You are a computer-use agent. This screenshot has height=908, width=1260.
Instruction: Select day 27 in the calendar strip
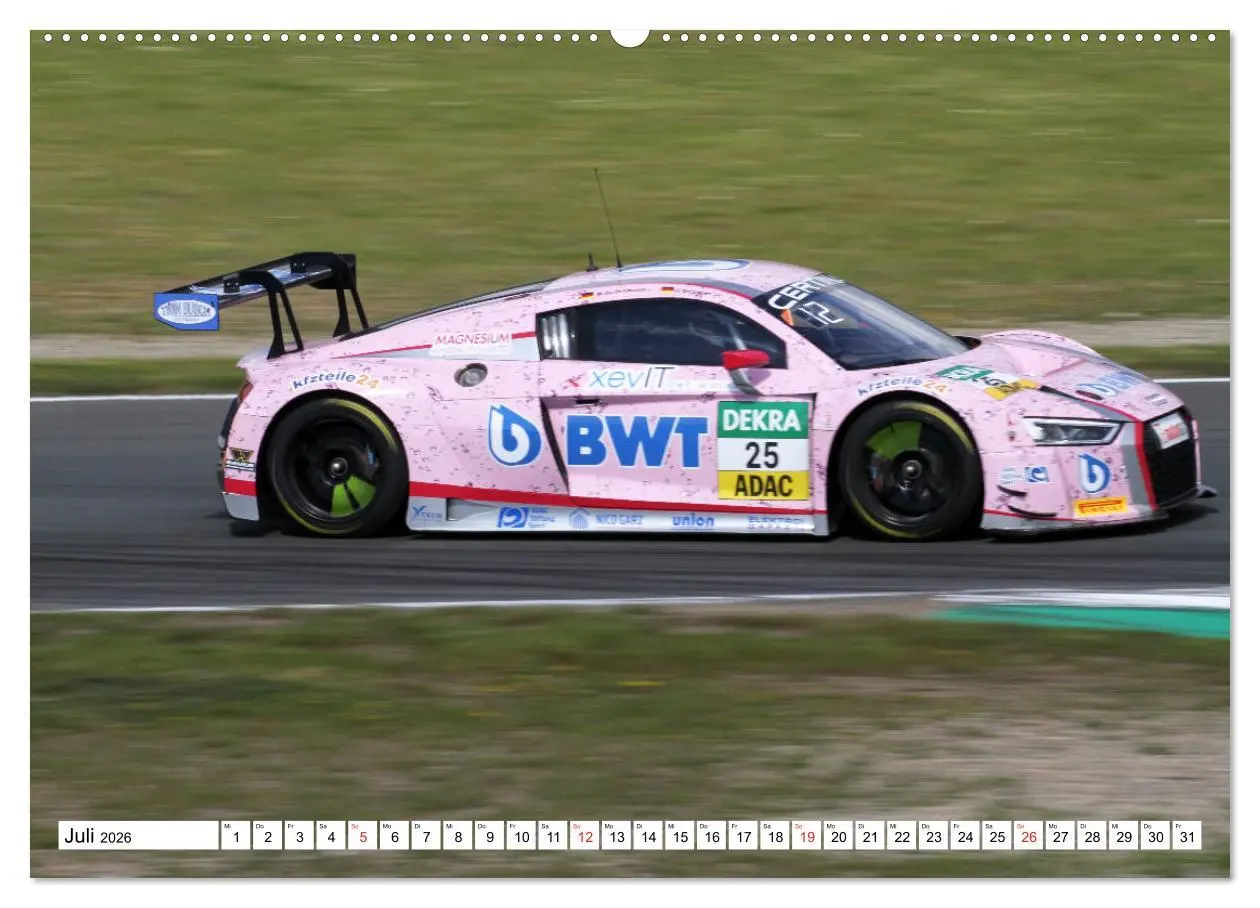1061,836
